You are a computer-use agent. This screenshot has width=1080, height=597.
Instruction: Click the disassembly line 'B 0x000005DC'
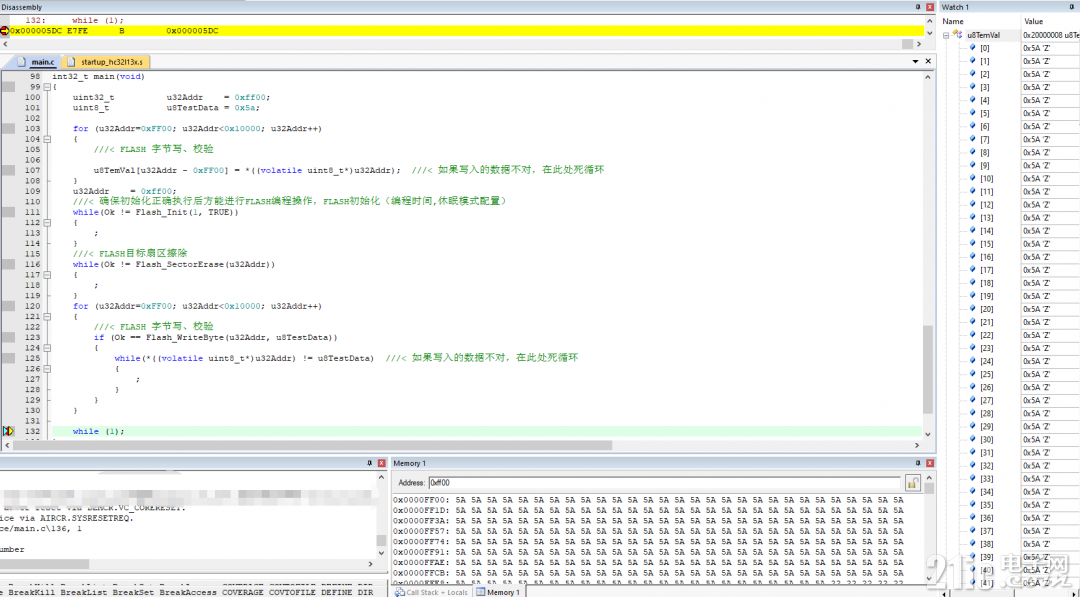(169, 31)
